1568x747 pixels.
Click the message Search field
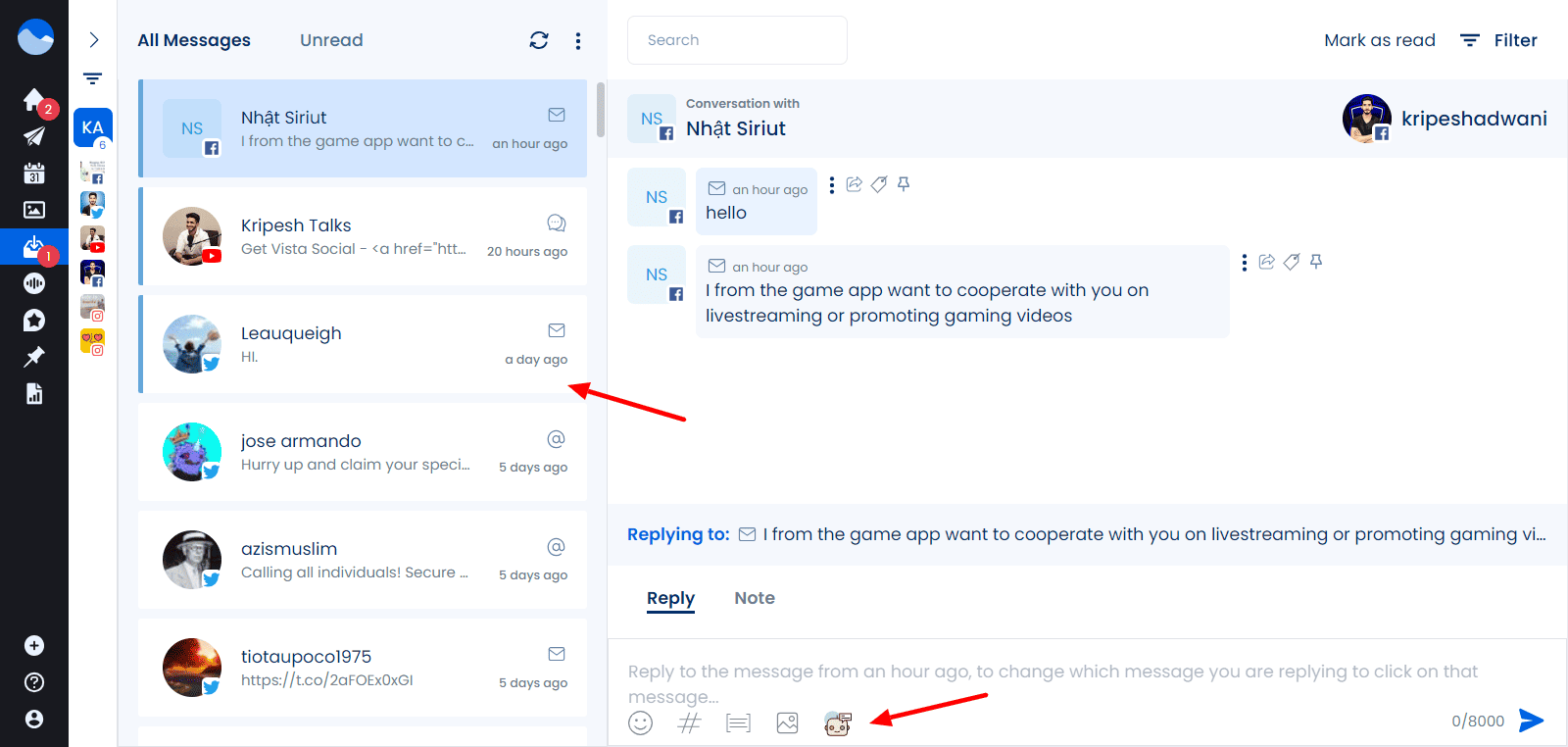pyautogui.click(x=737, y=40)
